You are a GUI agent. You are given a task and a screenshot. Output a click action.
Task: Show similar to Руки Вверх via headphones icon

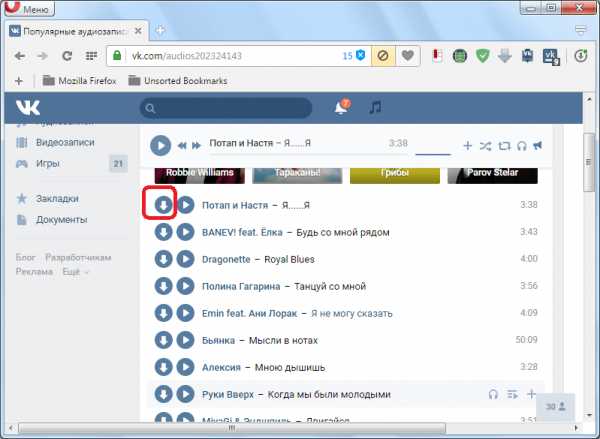click(493, 394)
